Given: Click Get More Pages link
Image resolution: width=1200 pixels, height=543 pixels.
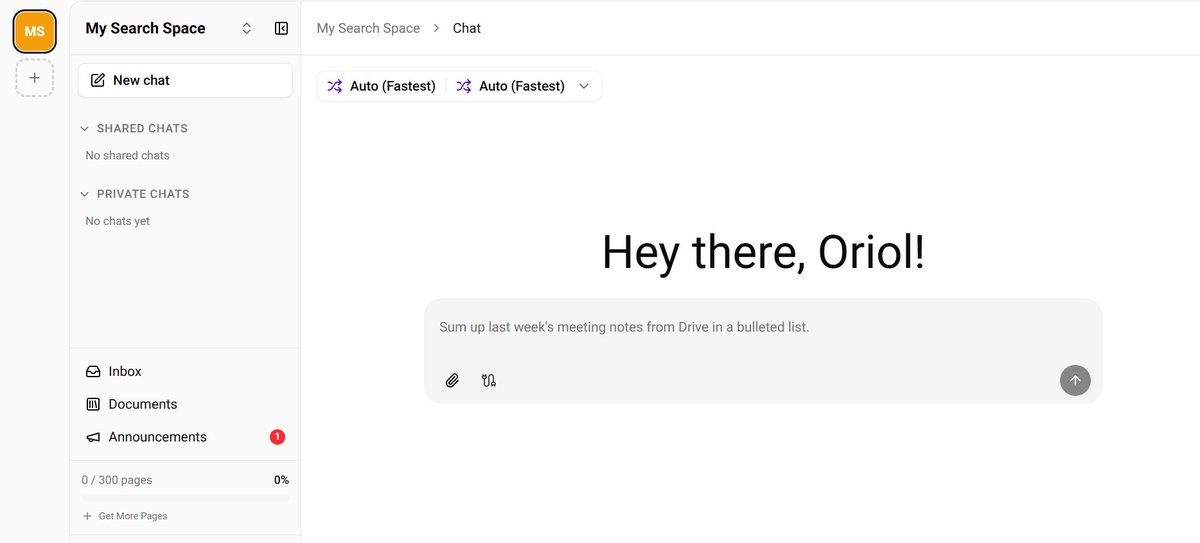Looking at the screenshot, I should pos(125,516).
